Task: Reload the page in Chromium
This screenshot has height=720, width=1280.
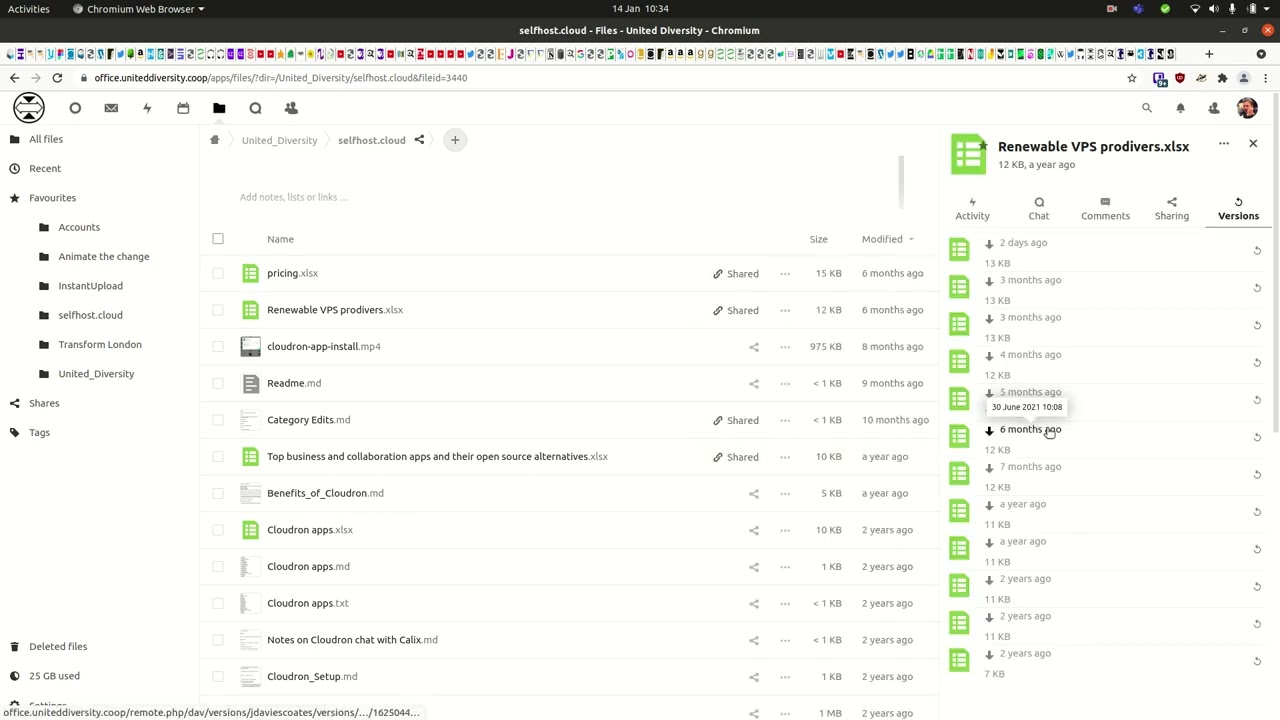Action: click(57, 78)
